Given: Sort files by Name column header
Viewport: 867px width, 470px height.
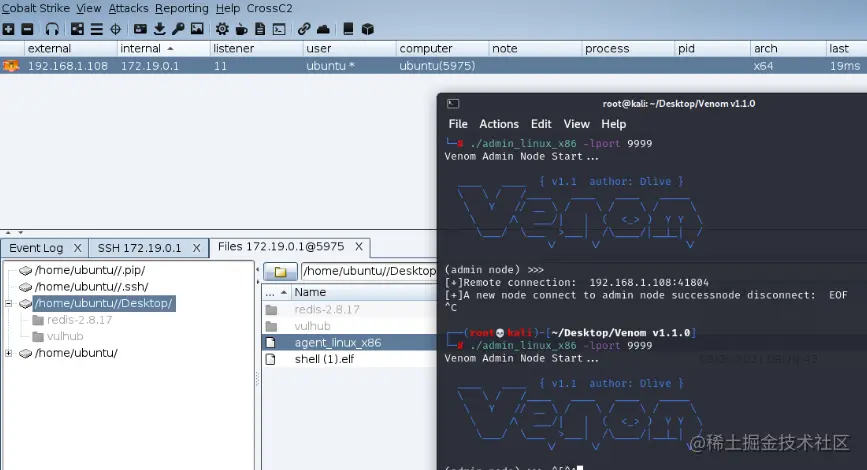Looking at the screenshot, I should (x=364, y=292).
